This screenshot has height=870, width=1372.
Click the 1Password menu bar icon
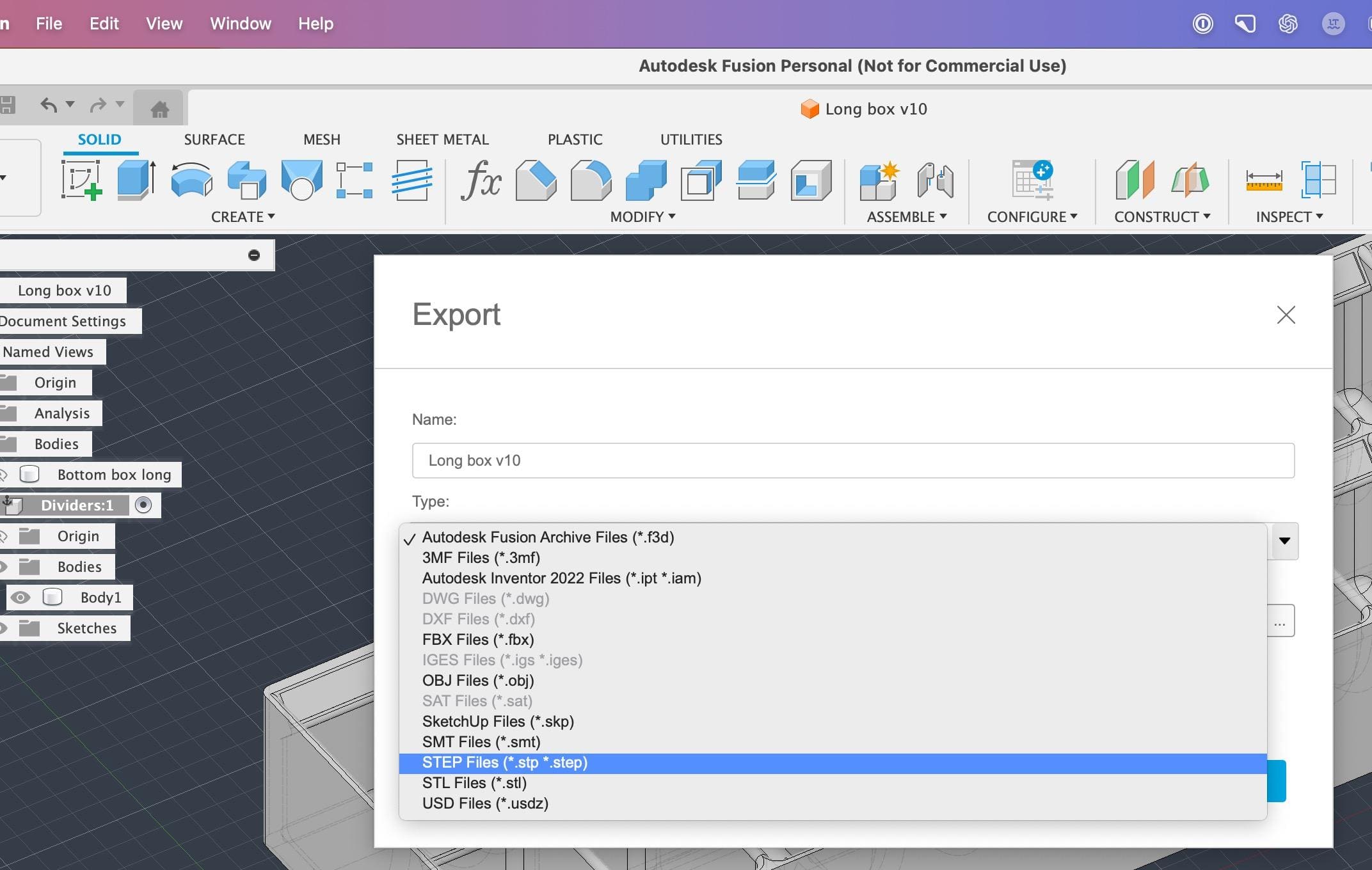click(1202, 24)
